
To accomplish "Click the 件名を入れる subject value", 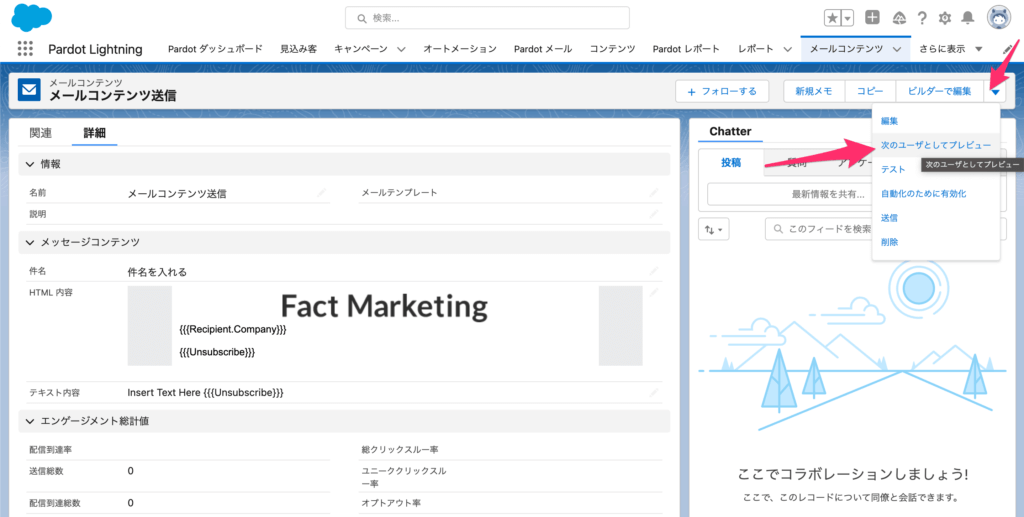I will (157, 272).
